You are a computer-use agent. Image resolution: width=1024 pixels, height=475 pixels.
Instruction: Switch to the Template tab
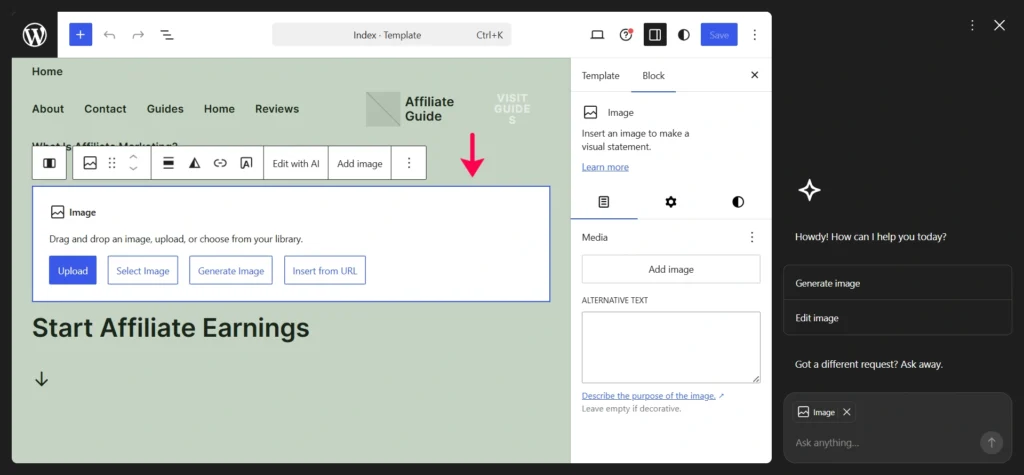(x=600, y=76)
